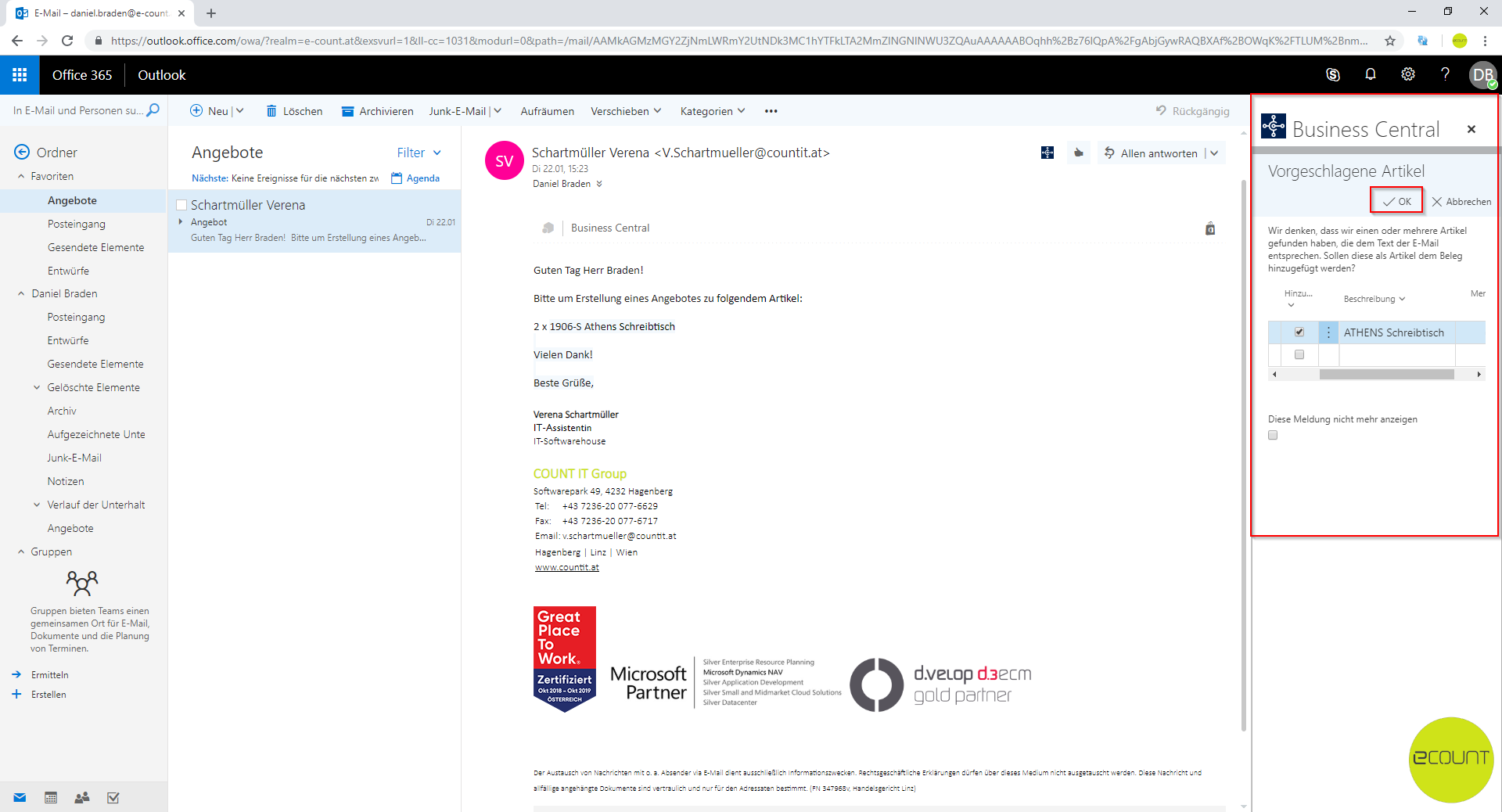Open the DB account avatar

1483,75
